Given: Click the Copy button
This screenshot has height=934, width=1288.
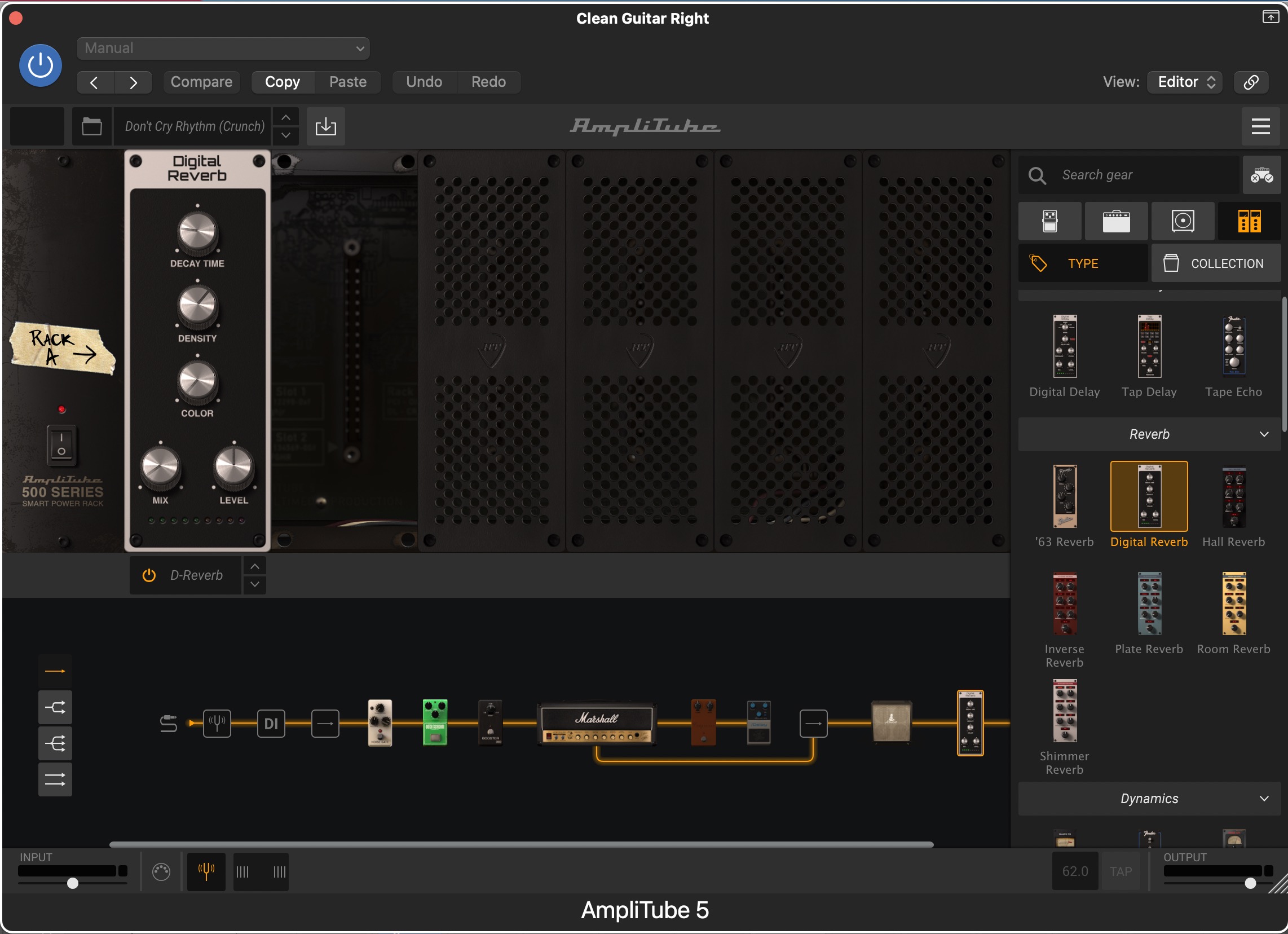Looking at the screenshot, I should [x=283, y=82].
